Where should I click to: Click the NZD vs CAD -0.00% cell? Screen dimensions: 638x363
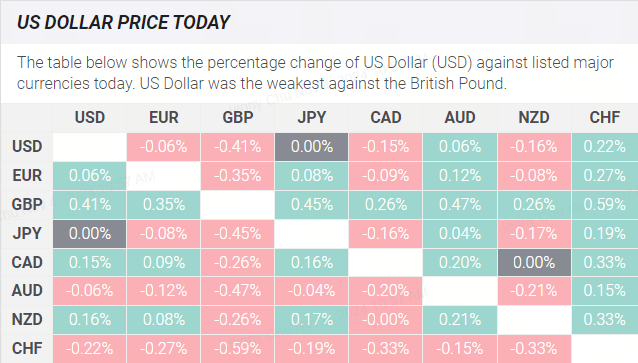pos(386,320)
